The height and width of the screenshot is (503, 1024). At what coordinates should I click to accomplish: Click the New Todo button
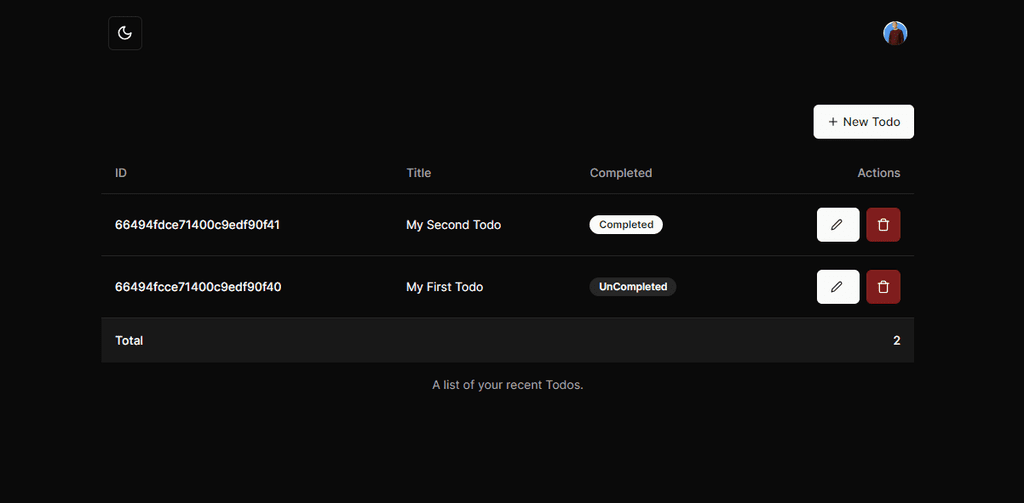(863, 122)
